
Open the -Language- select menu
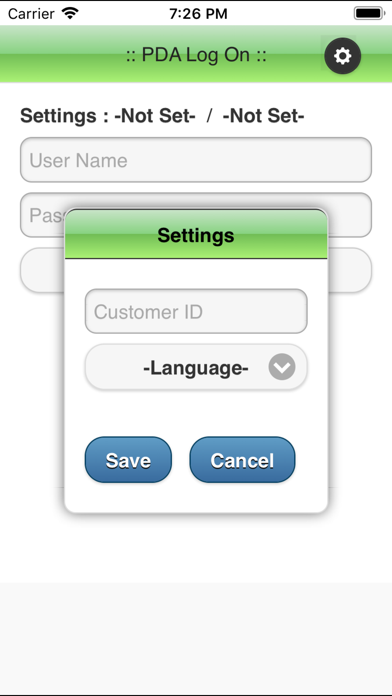pyautogui.click(x=196, y=368)
